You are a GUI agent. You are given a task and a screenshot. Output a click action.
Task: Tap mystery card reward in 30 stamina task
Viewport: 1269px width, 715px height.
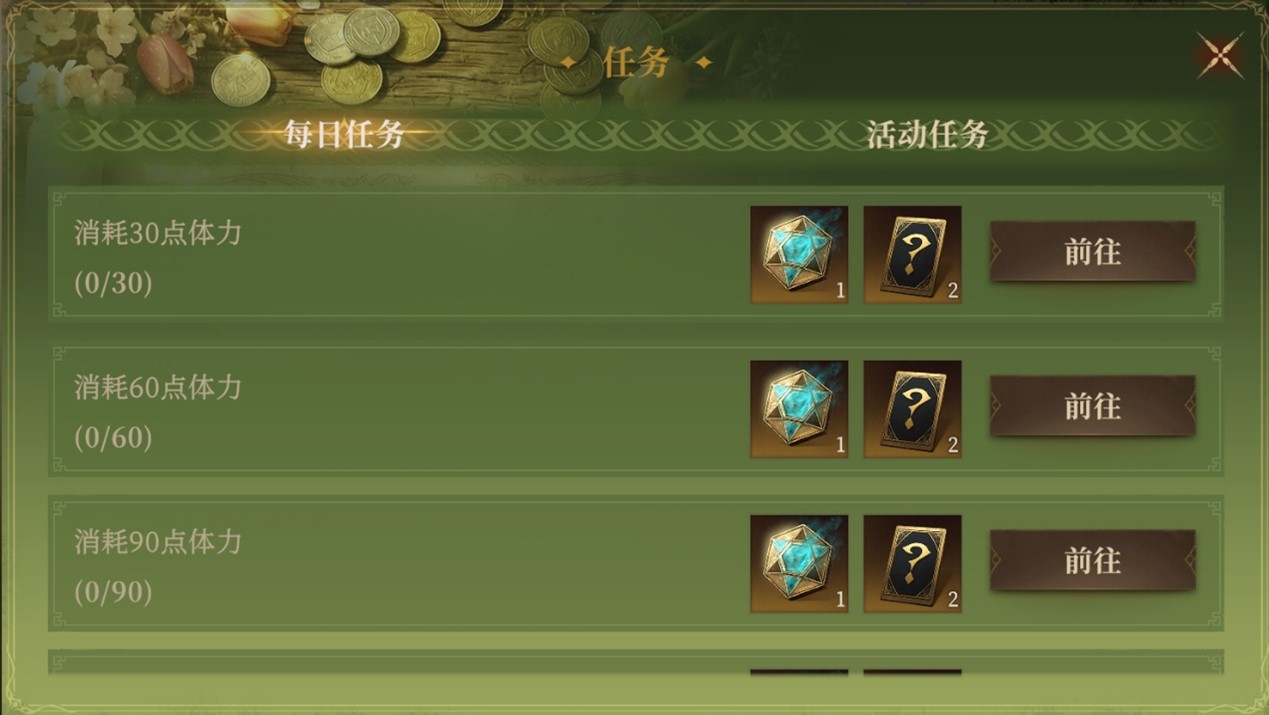(x=912, y=254)
